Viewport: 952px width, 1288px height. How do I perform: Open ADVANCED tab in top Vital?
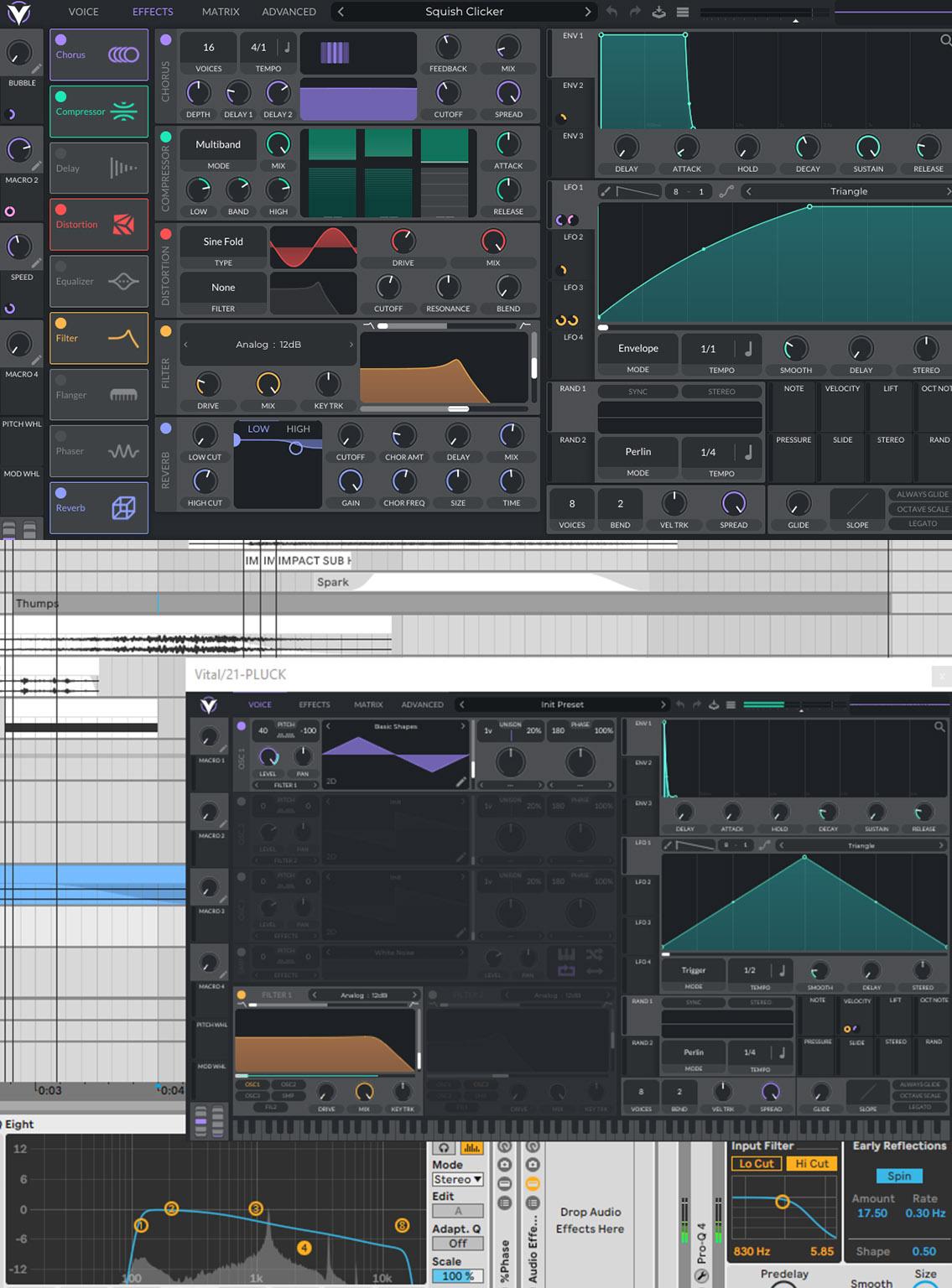289,12
